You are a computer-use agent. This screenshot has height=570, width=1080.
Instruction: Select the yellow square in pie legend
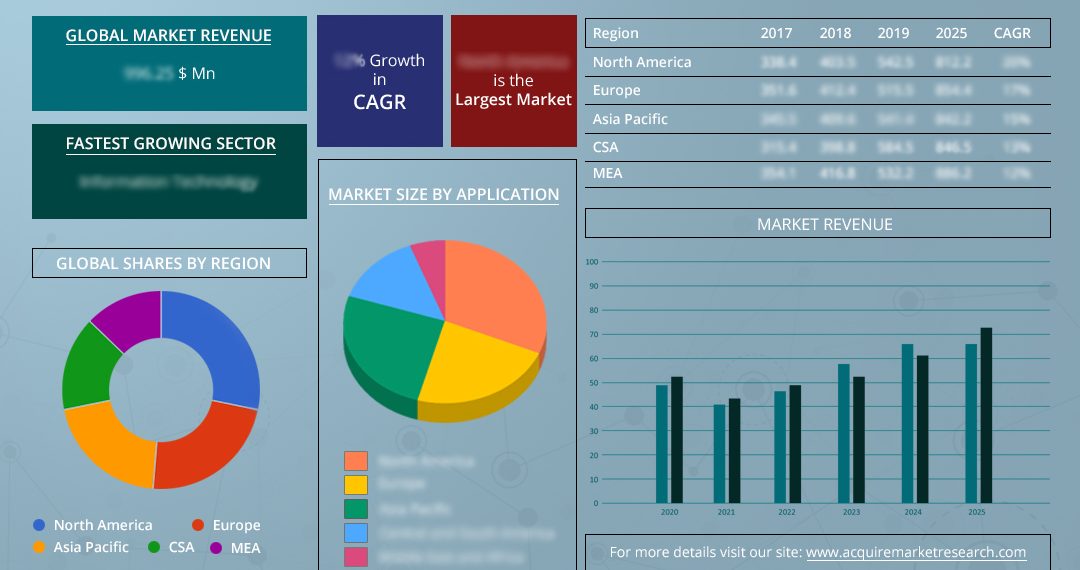click(x=356, y=485)
